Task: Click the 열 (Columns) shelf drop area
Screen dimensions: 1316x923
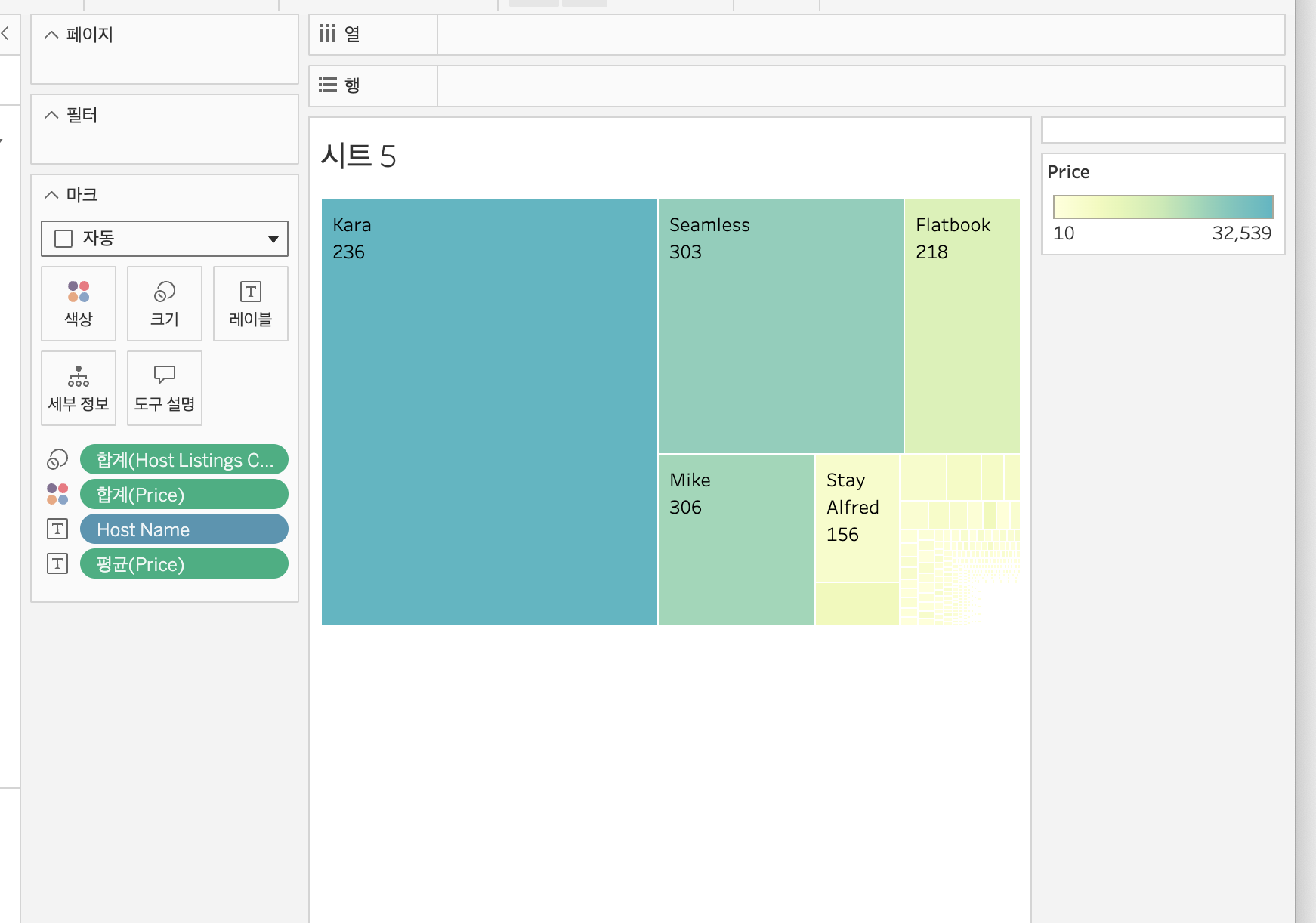Action: 861,35
